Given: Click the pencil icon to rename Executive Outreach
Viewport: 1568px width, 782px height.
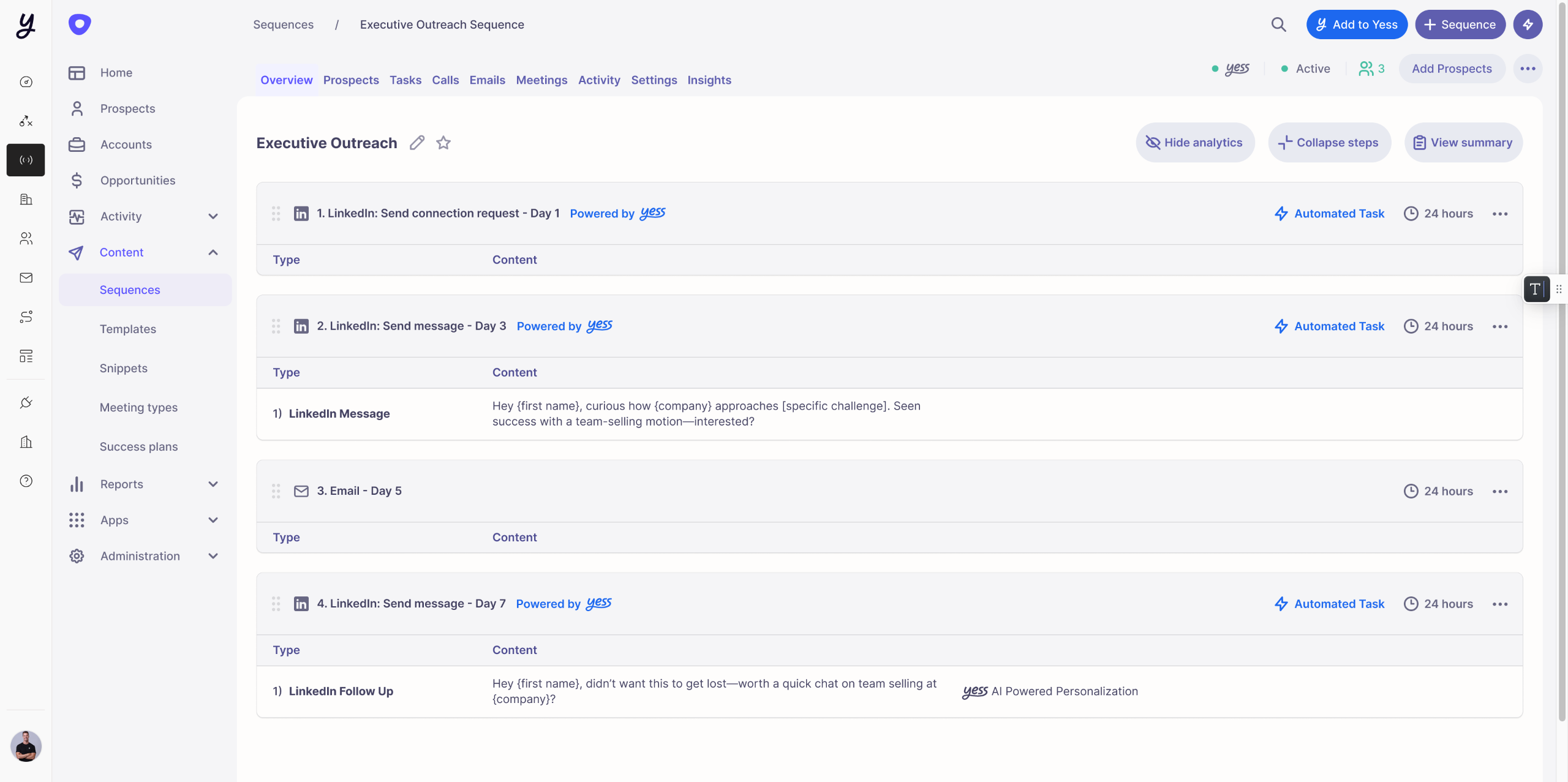Looking at the screenshot, I should (417, 143).
